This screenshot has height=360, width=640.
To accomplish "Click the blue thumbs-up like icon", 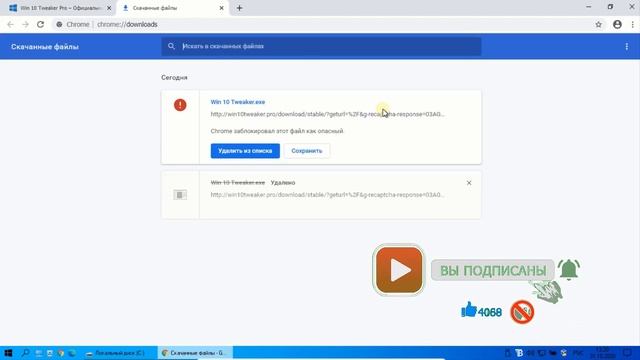I will pyautogui.click(x=469, y=310).
